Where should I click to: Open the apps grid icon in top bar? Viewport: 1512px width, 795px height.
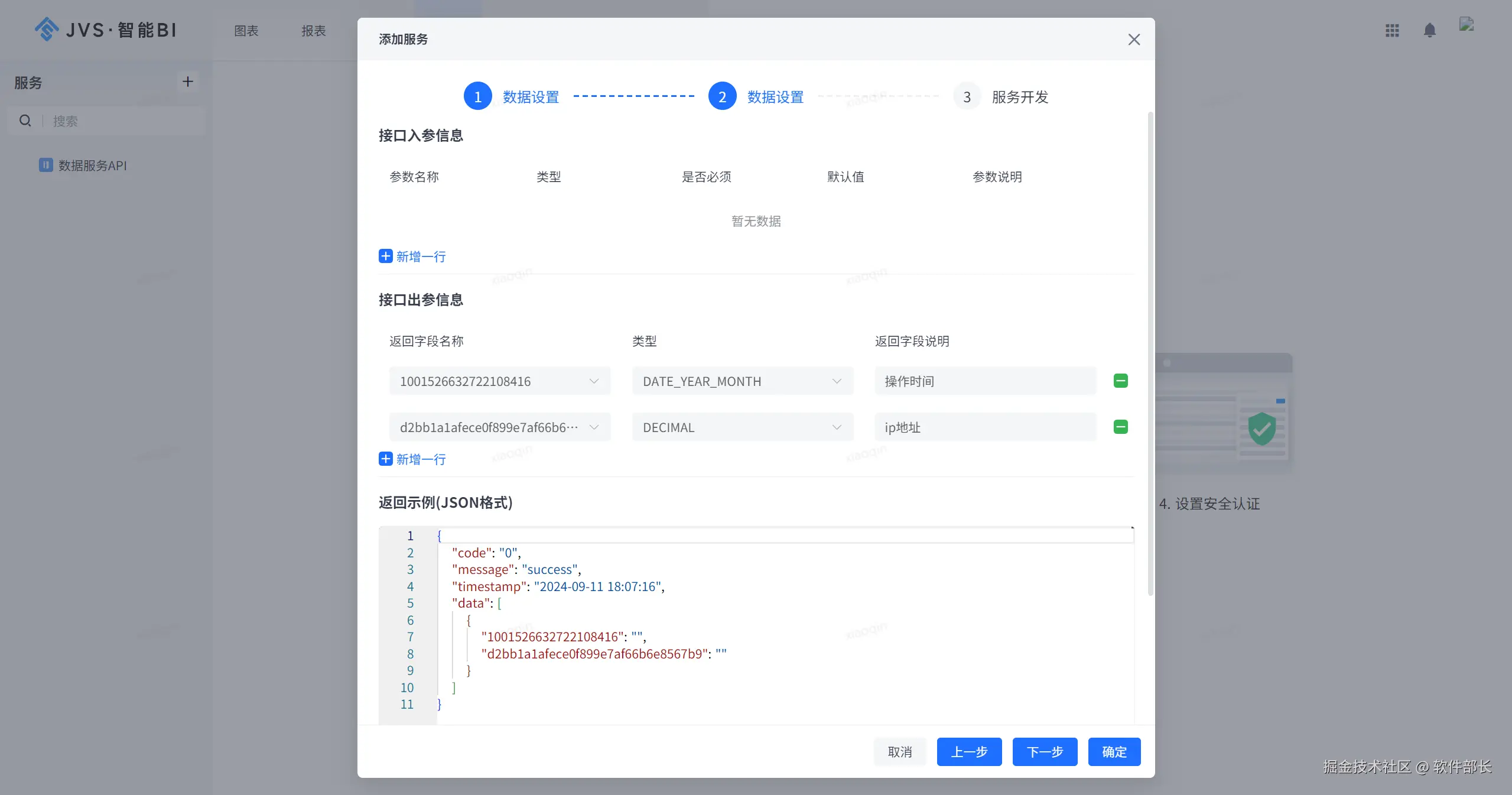click(x=1392, y=31)
